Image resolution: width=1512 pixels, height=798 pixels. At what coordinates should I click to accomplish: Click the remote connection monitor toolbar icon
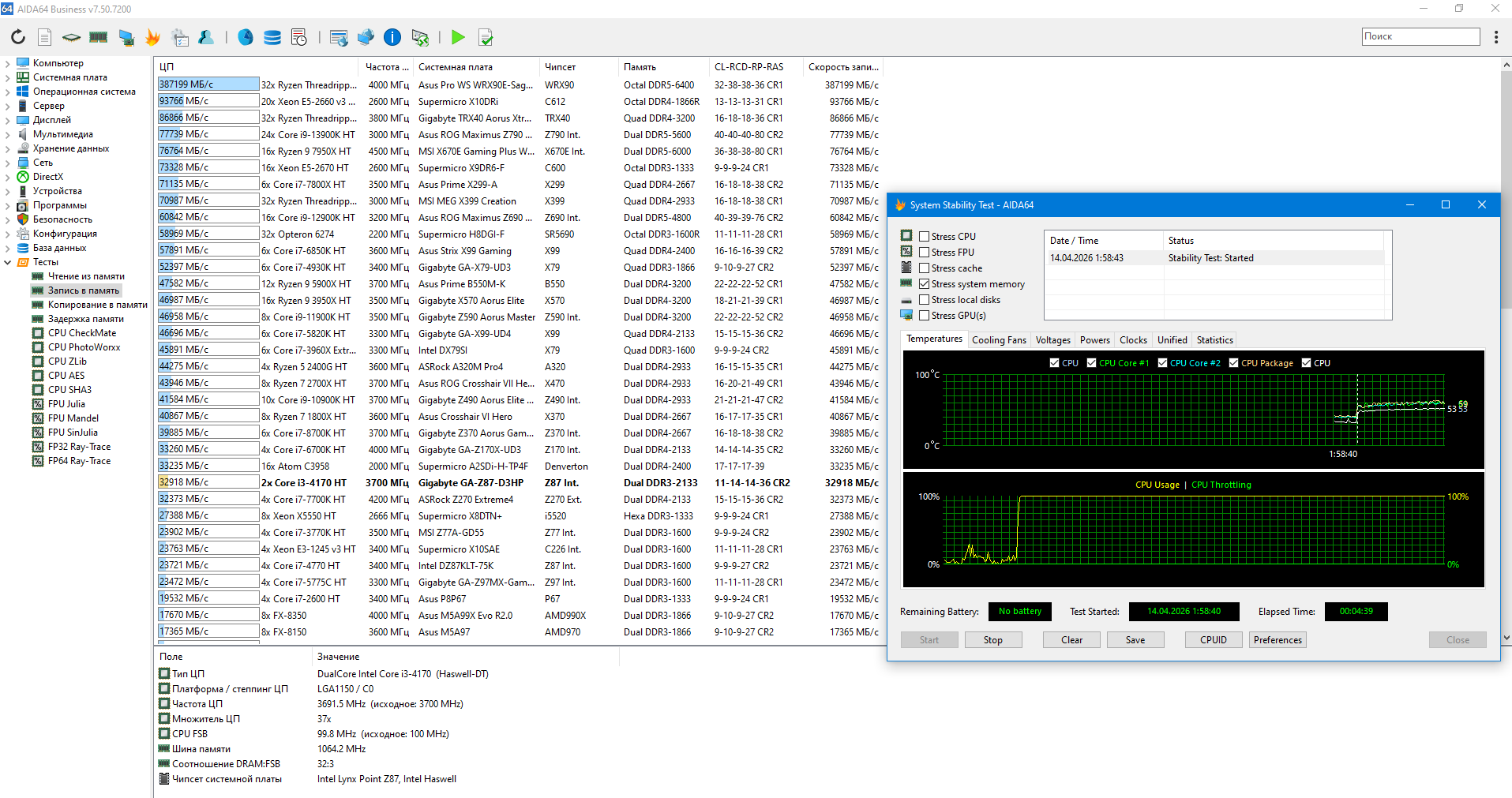[x=420, y=37]
